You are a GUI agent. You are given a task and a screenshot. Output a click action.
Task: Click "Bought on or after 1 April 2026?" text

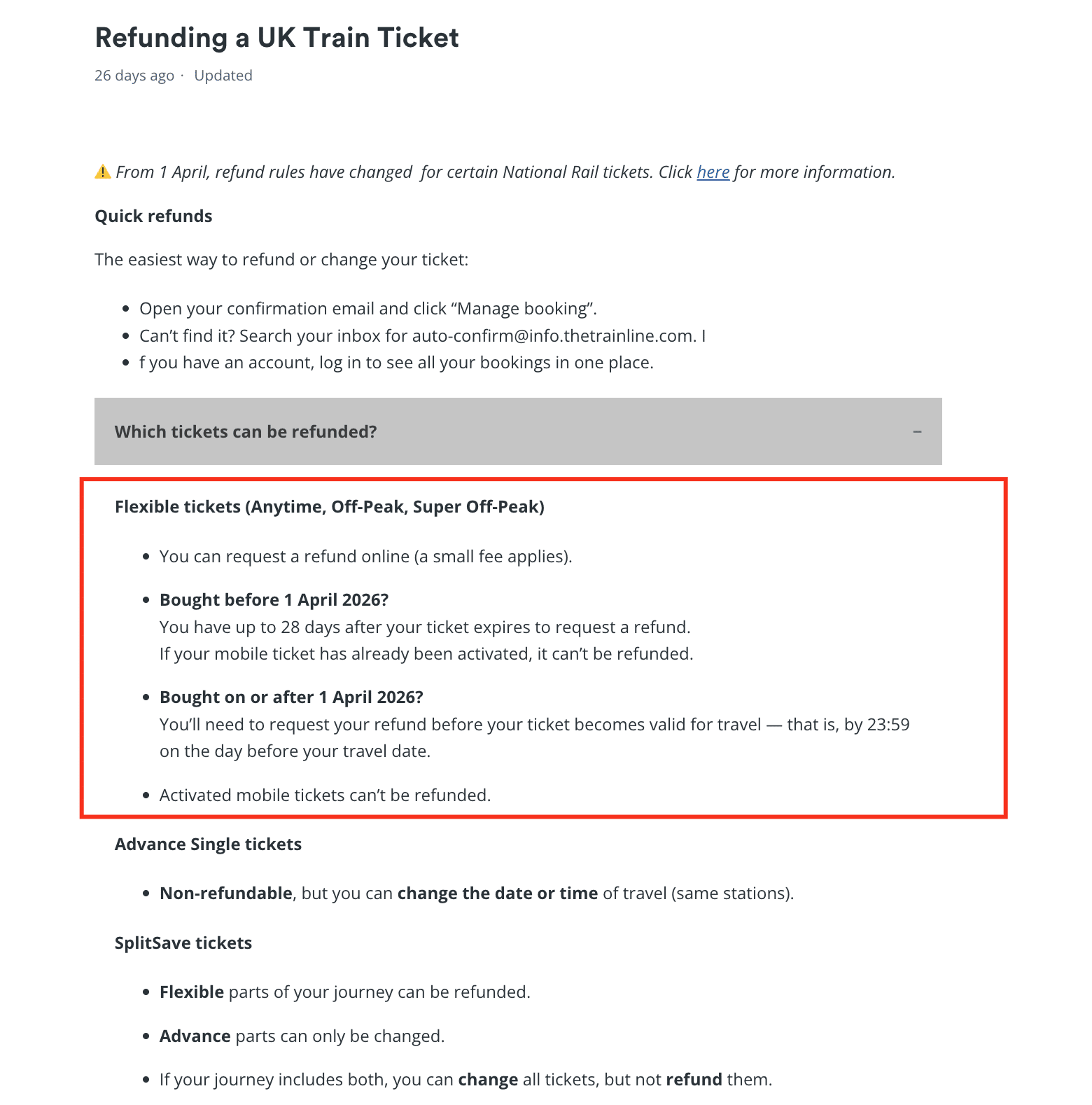[x=291, y=697]
